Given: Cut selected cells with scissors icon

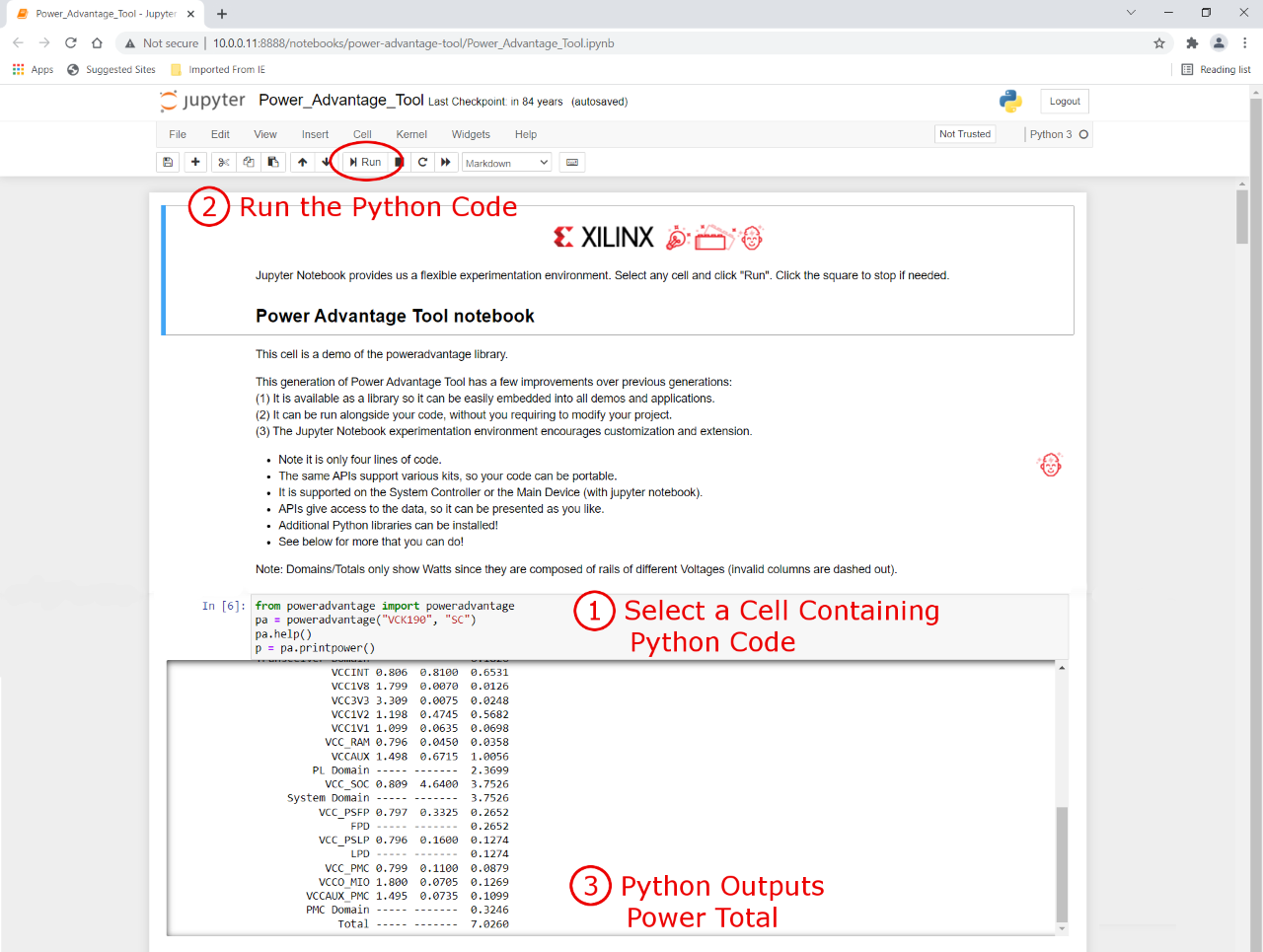Looking at the screenshot, I should click(224, 162).
